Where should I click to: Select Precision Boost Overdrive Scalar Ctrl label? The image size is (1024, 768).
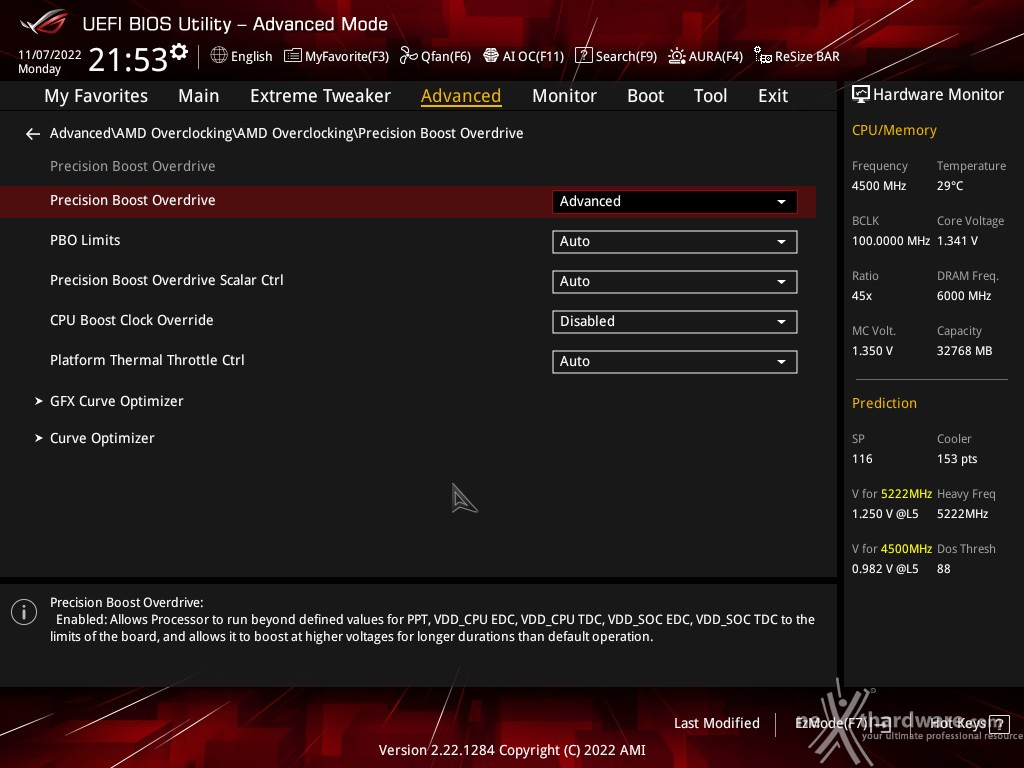click(167, 280)
